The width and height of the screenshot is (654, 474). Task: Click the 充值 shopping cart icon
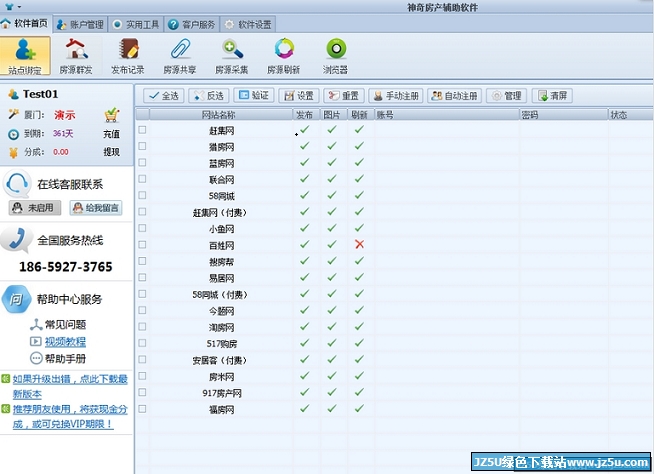(111, 115)
